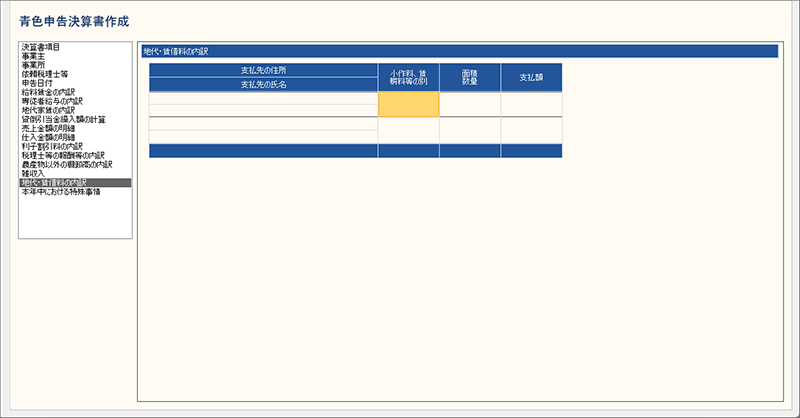Click highlighted 地代・賃借料の内訳 list entry
The height and width of the screenshot is (418, 800).
tap(75, 183)
